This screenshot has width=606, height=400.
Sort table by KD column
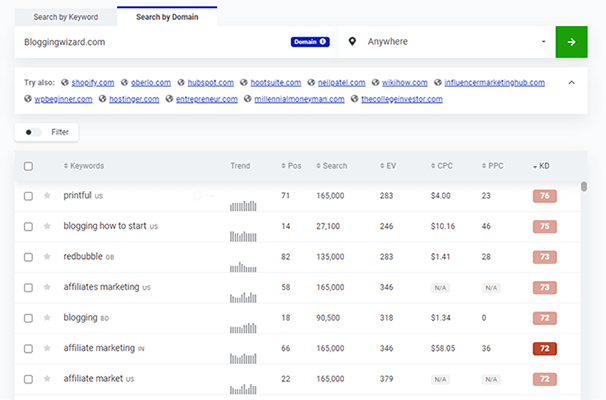point(543,166)
